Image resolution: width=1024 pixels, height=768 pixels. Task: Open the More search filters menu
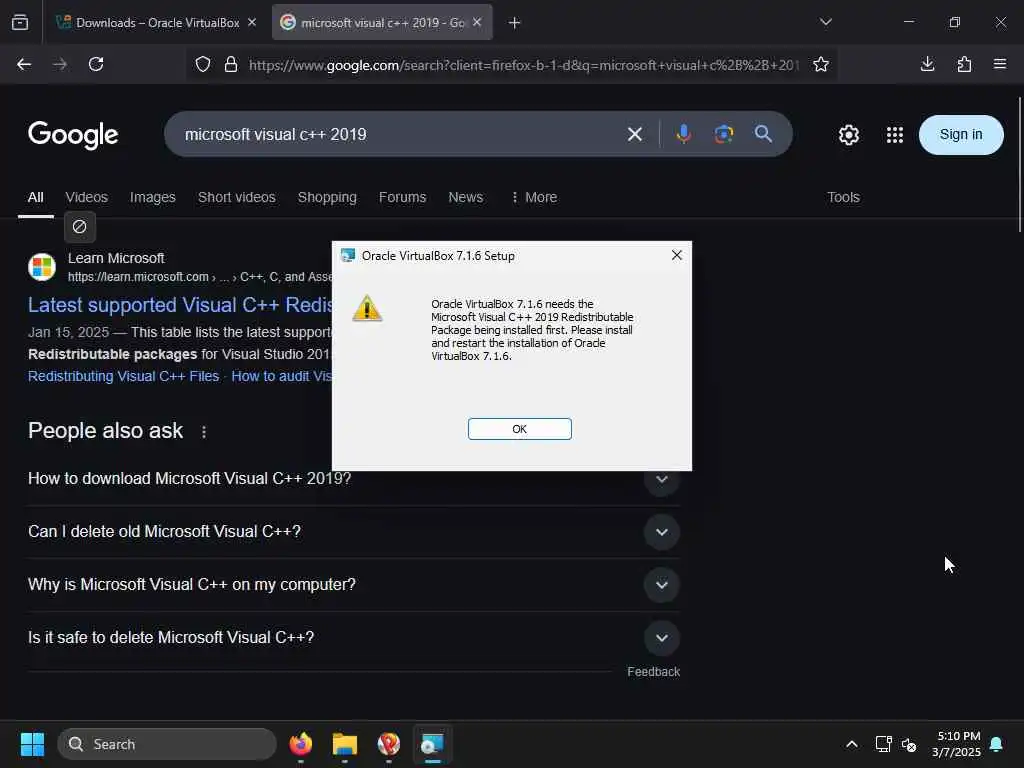pos(534,197)
